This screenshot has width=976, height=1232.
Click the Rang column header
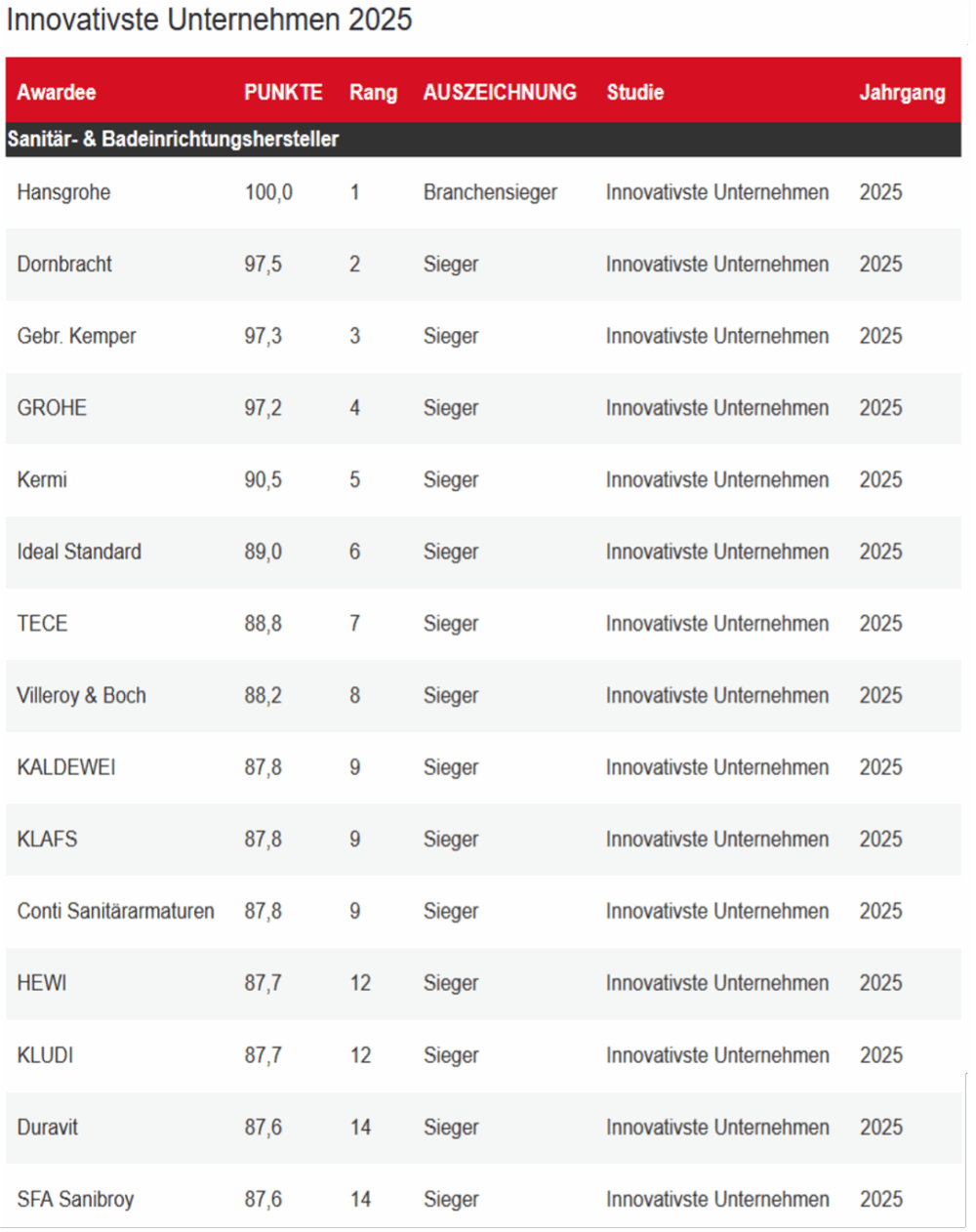point(373,93)
